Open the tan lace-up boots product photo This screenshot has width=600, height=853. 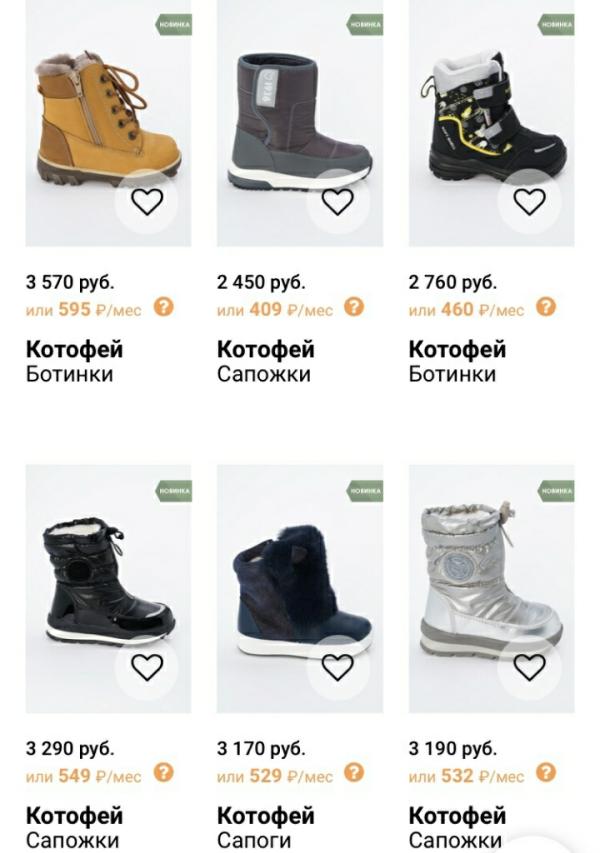[108, 123]
